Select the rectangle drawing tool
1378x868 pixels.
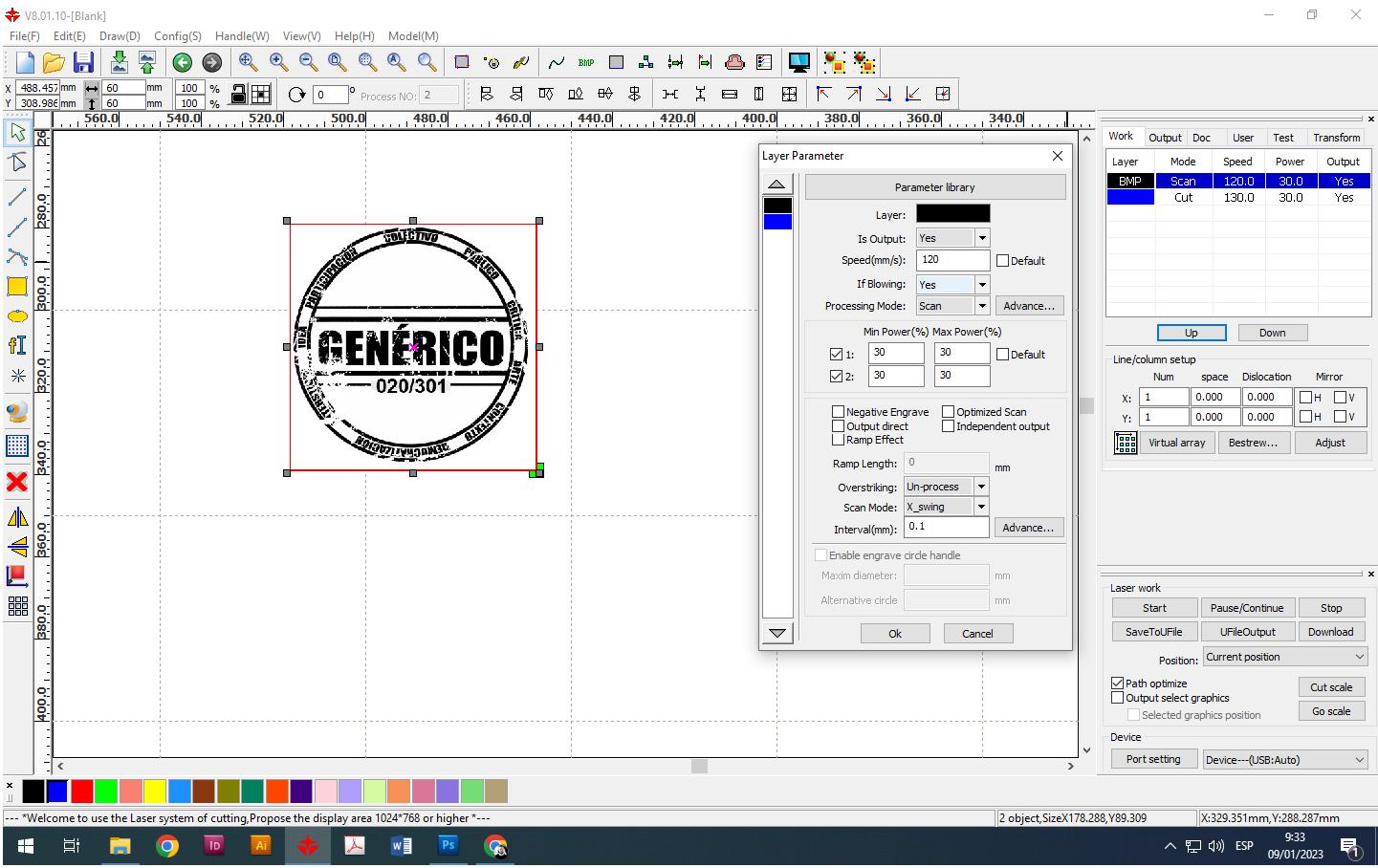tap(17, 286)
